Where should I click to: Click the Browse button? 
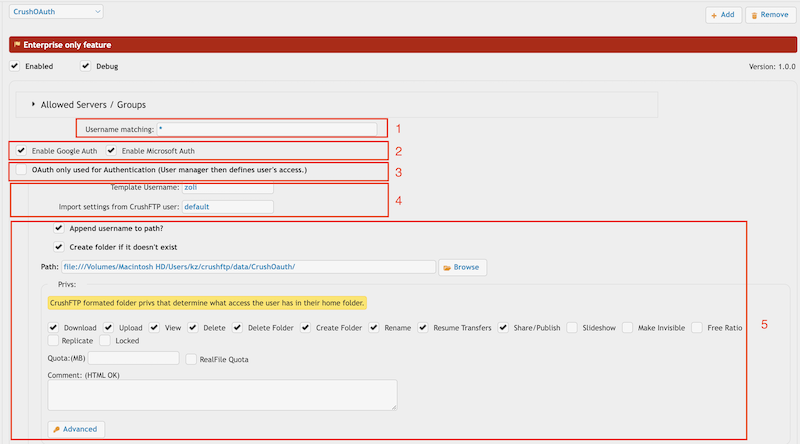click(462, 267)
